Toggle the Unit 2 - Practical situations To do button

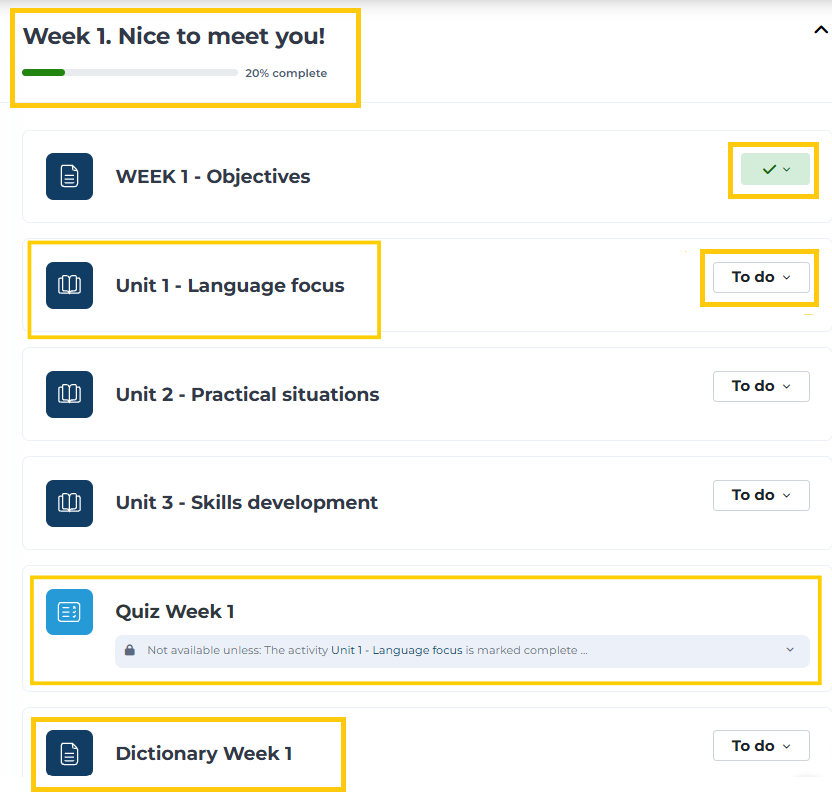pos(761,386)
